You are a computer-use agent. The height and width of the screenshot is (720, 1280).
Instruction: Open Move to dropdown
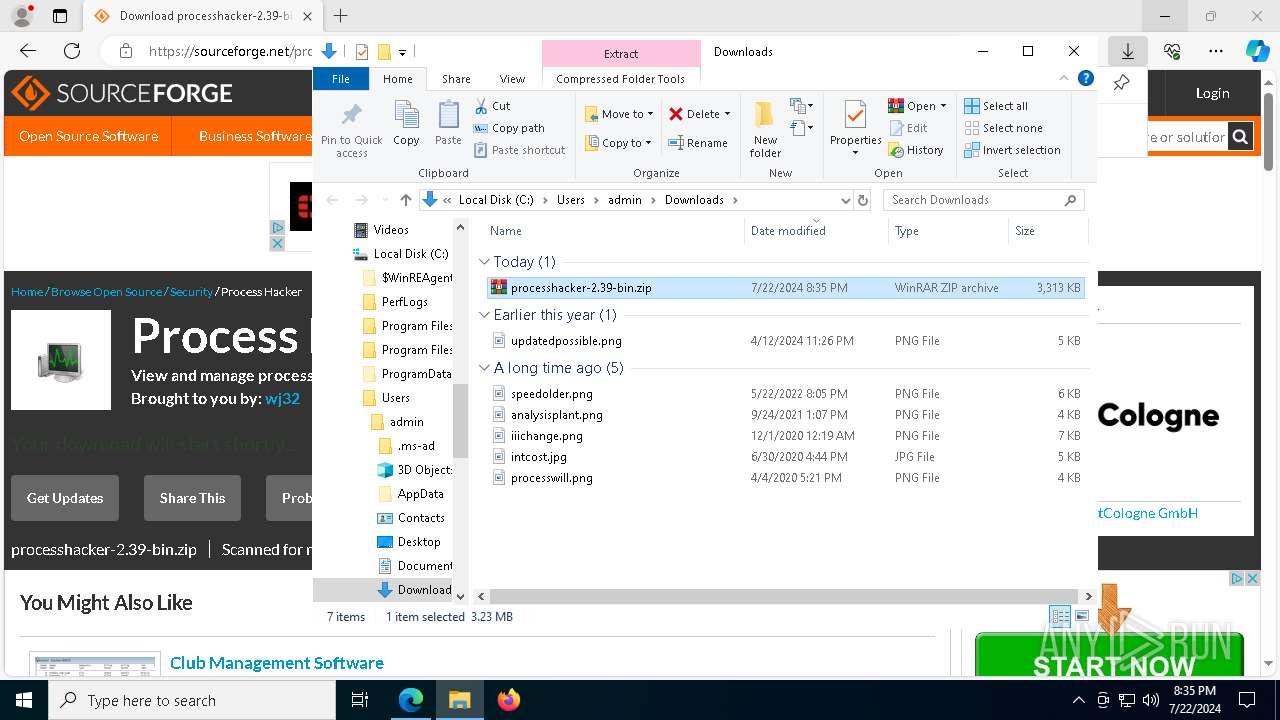(619, 114)
